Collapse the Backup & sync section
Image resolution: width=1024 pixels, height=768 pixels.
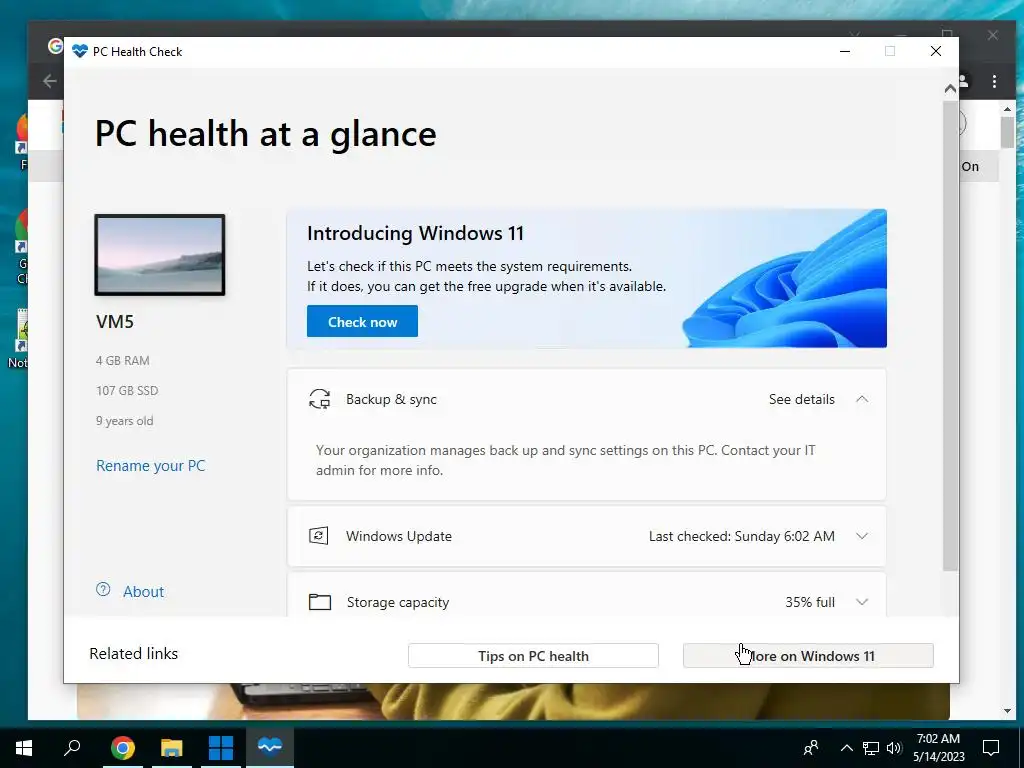pos(862,399)
